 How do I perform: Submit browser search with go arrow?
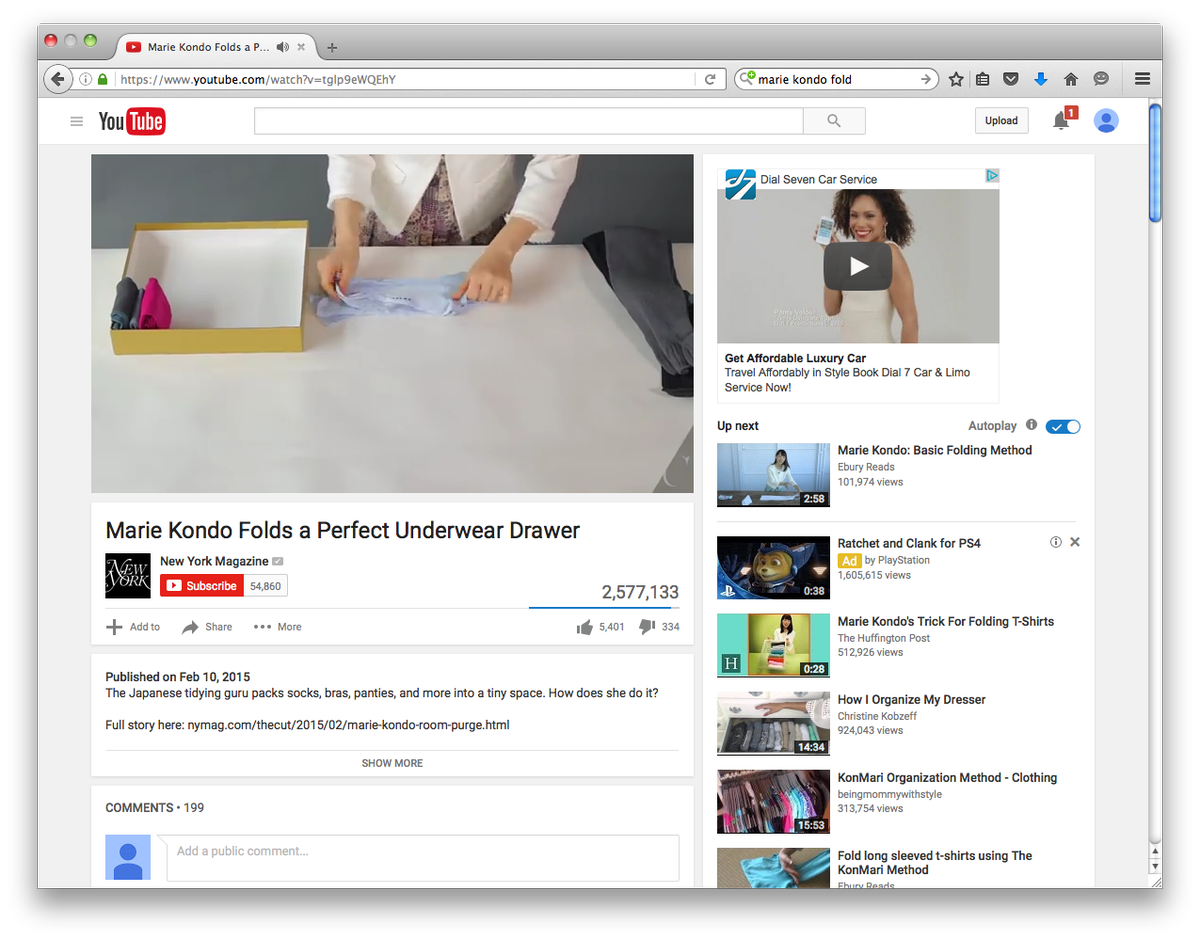pos(926,79)
